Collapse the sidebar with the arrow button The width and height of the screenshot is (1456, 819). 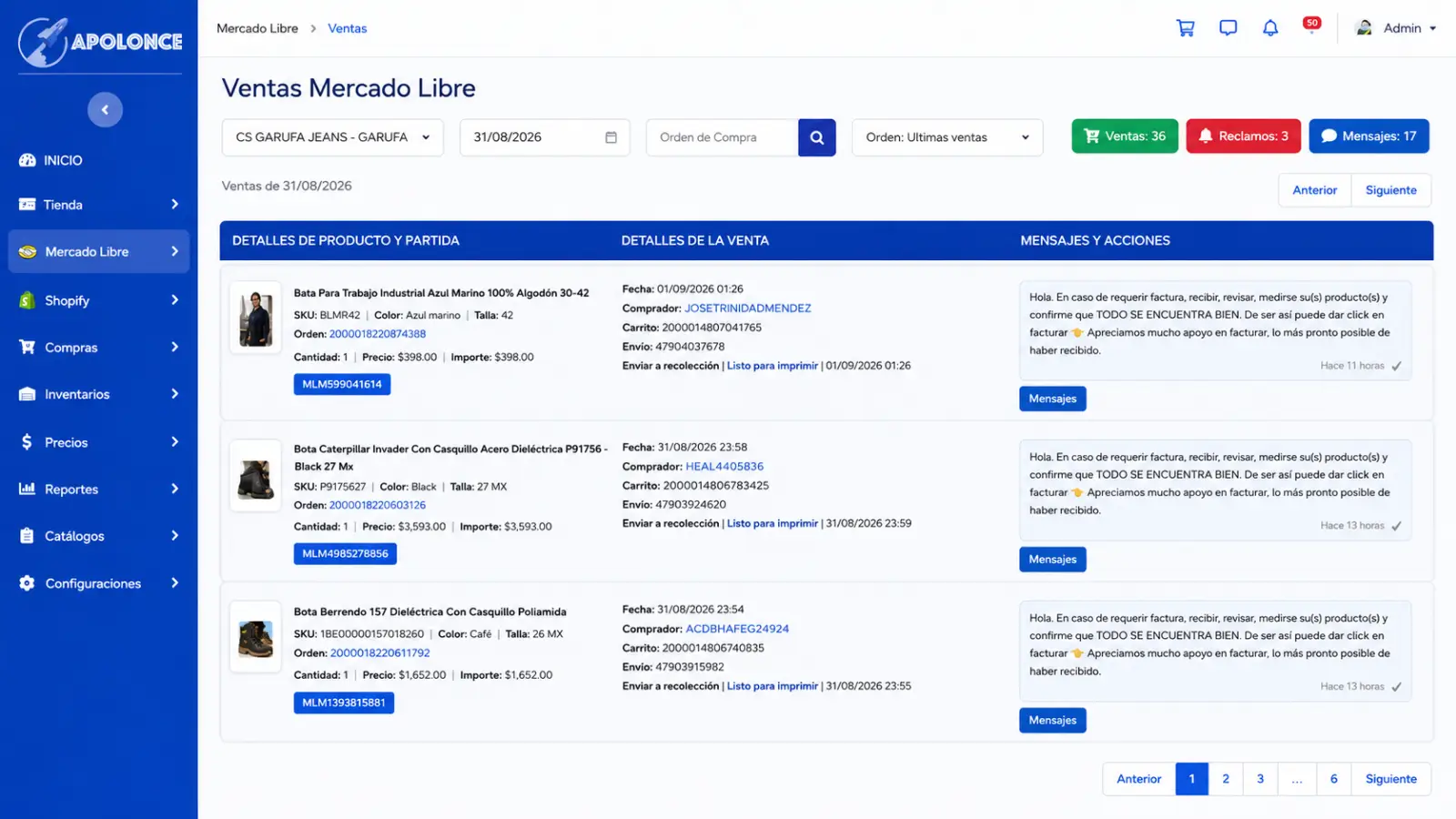[105, 110]
